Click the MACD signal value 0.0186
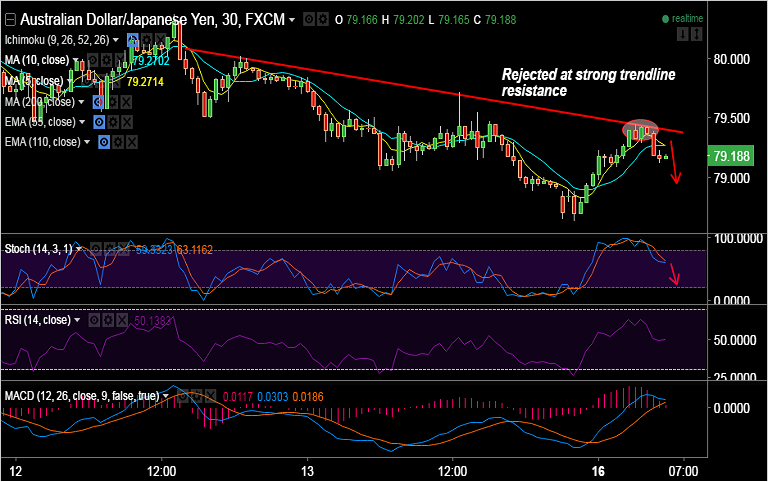 308,397
